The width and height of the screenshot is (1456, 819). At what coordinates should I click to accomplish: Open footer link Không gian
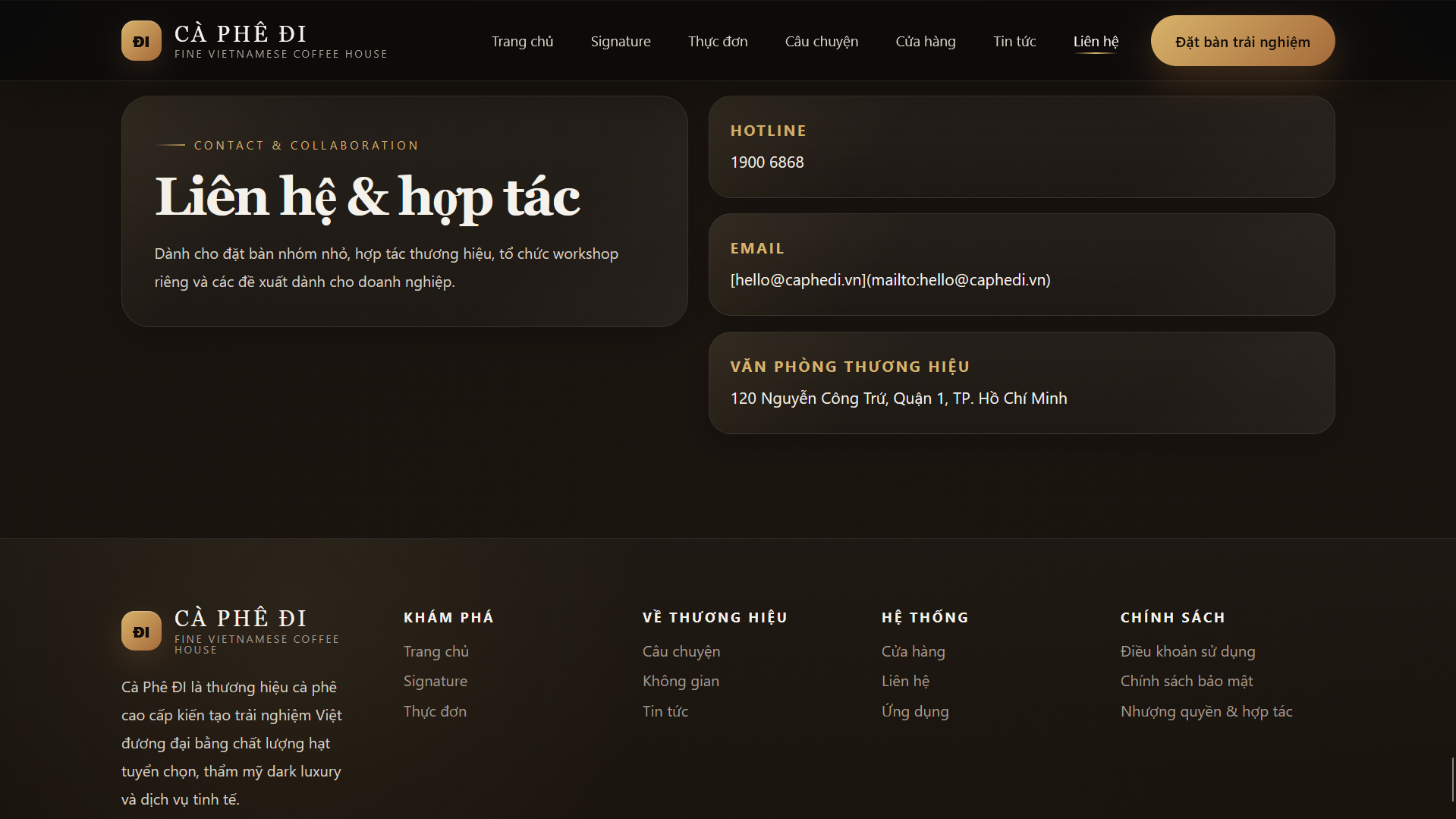[x=680, y=681]
